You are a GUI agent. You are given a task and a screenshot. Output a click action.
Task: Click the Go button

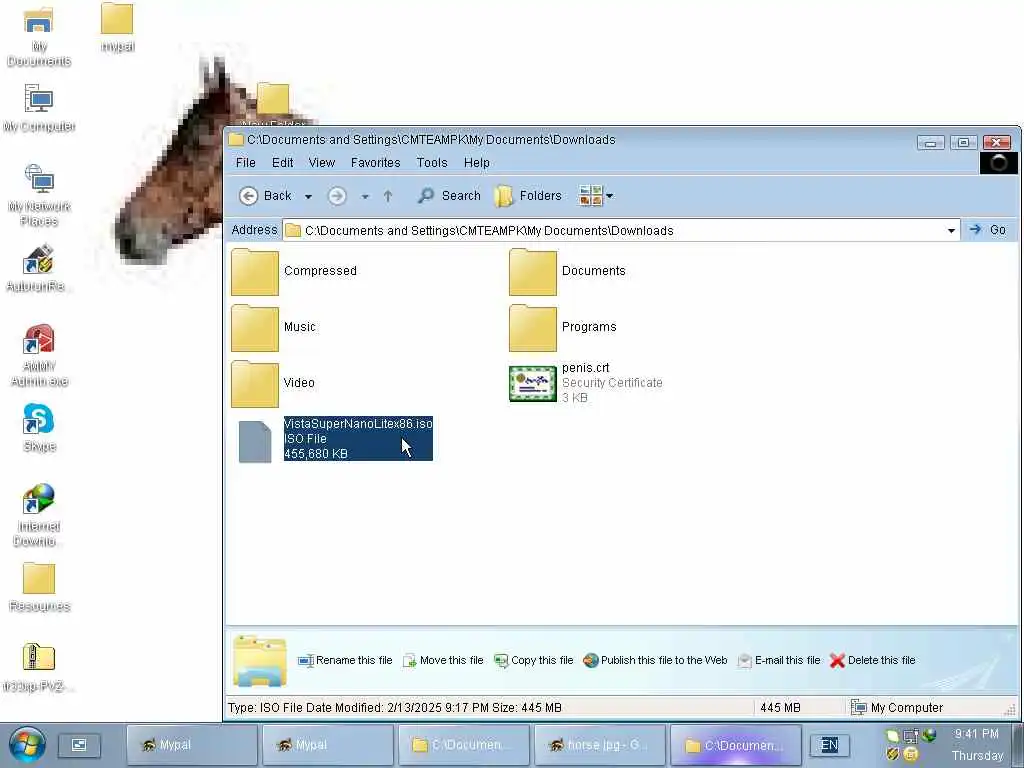988,230
